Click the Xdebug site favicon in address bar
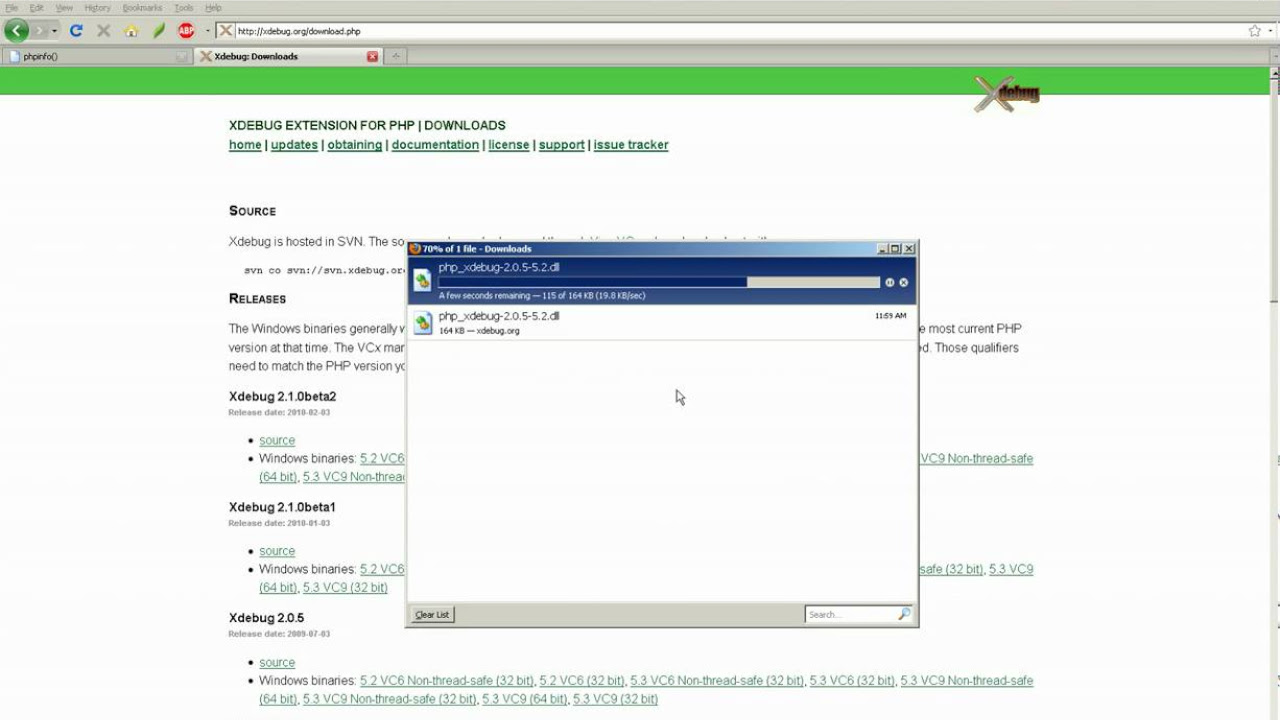Image resolution: width=1280 pixels, height=720 pixels. coord(226,31)
